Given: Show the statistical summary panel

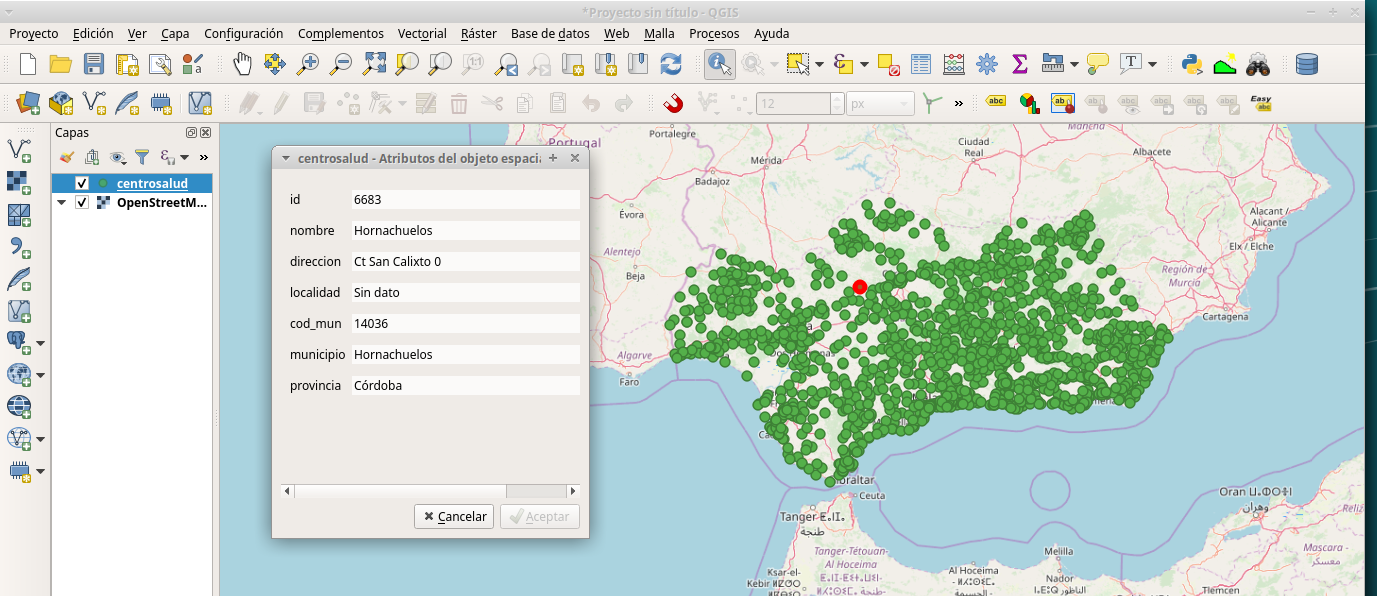Looking at the screenshot, I should coord(1019,63).
